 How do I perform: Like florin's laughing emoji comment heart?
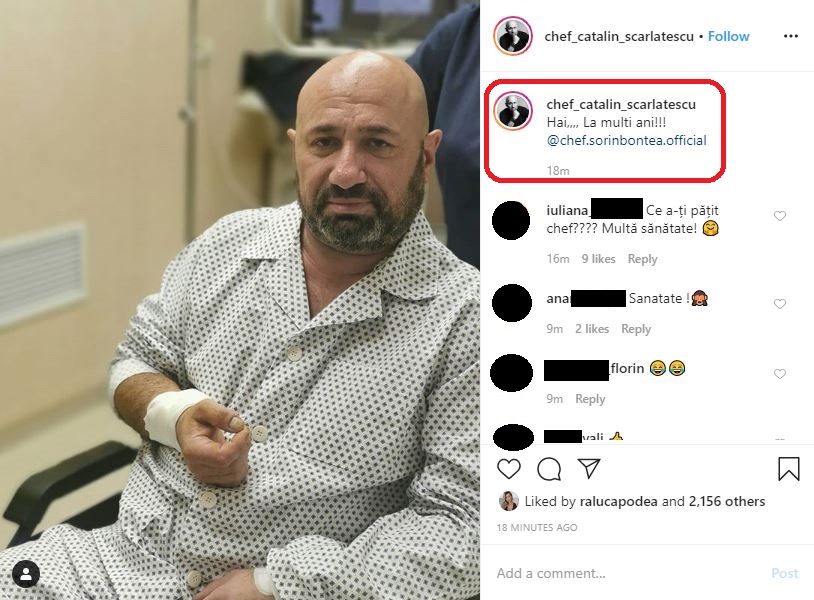pos(780,374)
